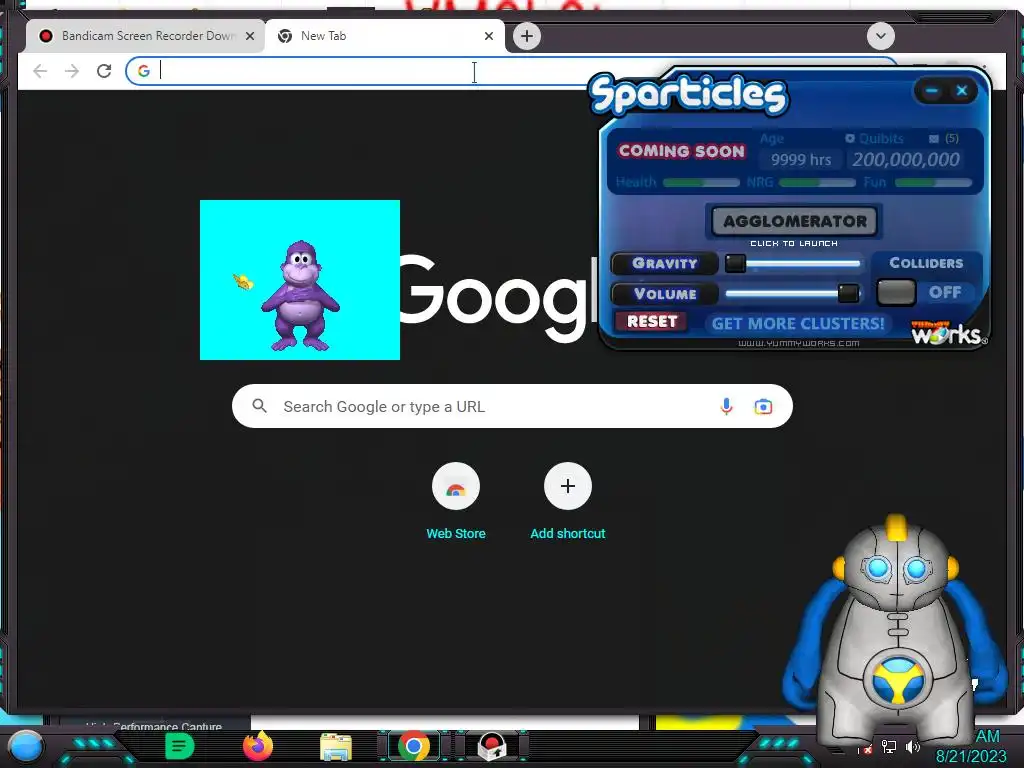Close the New Tab tab
1024x768 pixels.
point(488,36)
